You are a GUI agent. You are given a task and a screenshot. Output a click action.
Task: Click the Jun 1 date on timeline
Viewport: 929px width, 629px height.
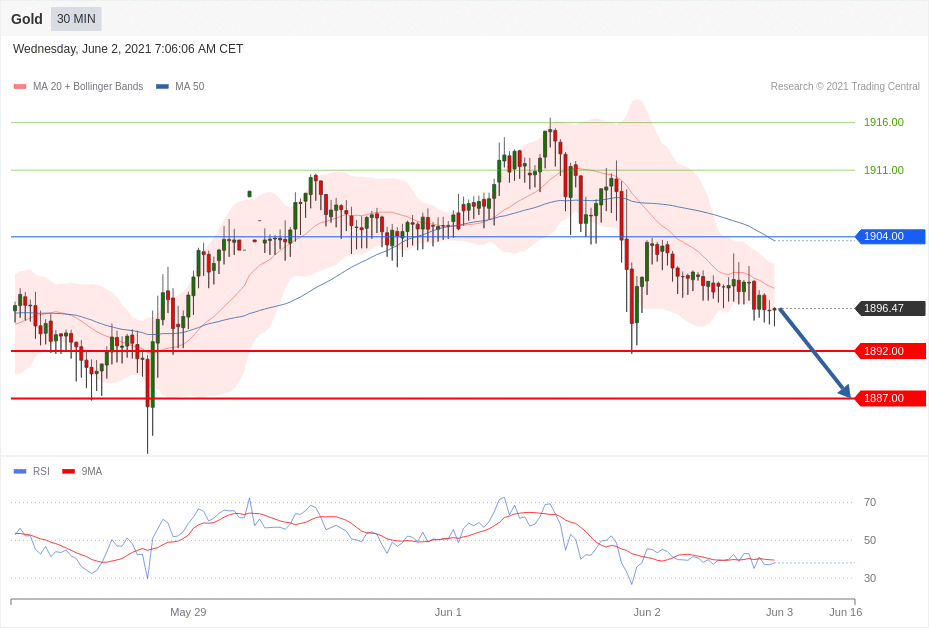point(448,612)
